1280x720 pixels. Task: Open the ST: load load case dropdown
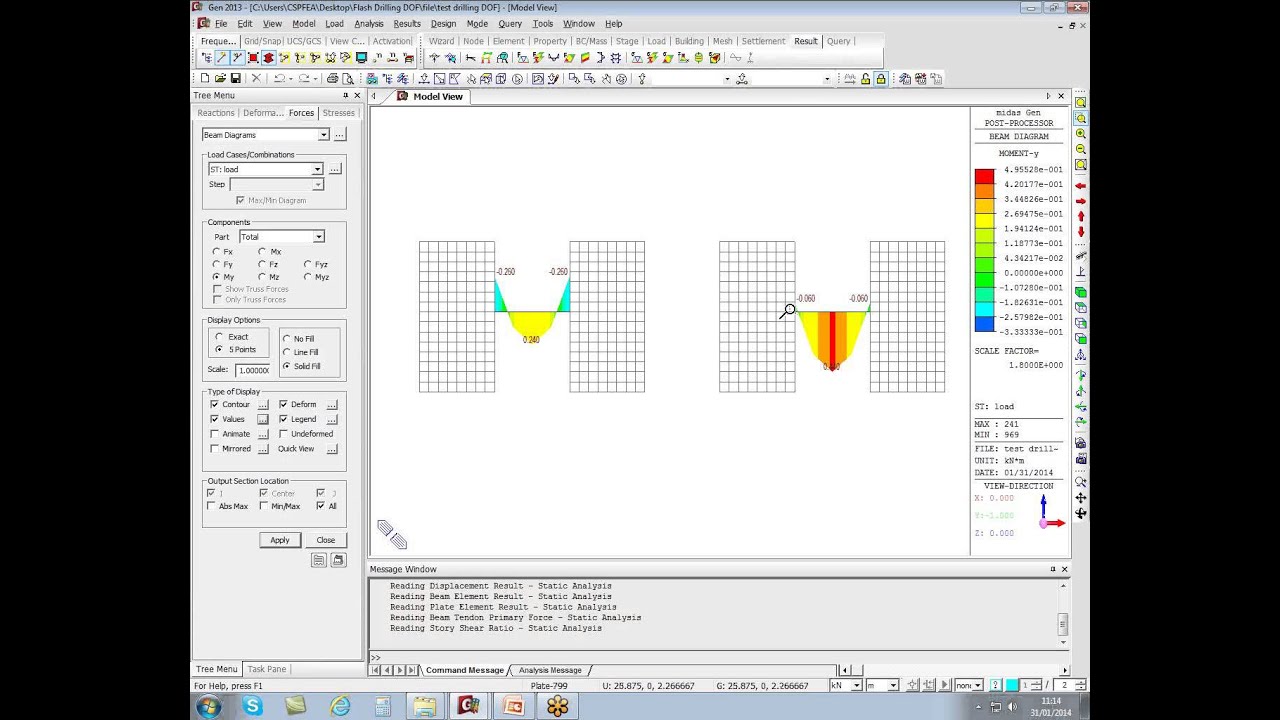pyautogui.click(x=317, y=169)
